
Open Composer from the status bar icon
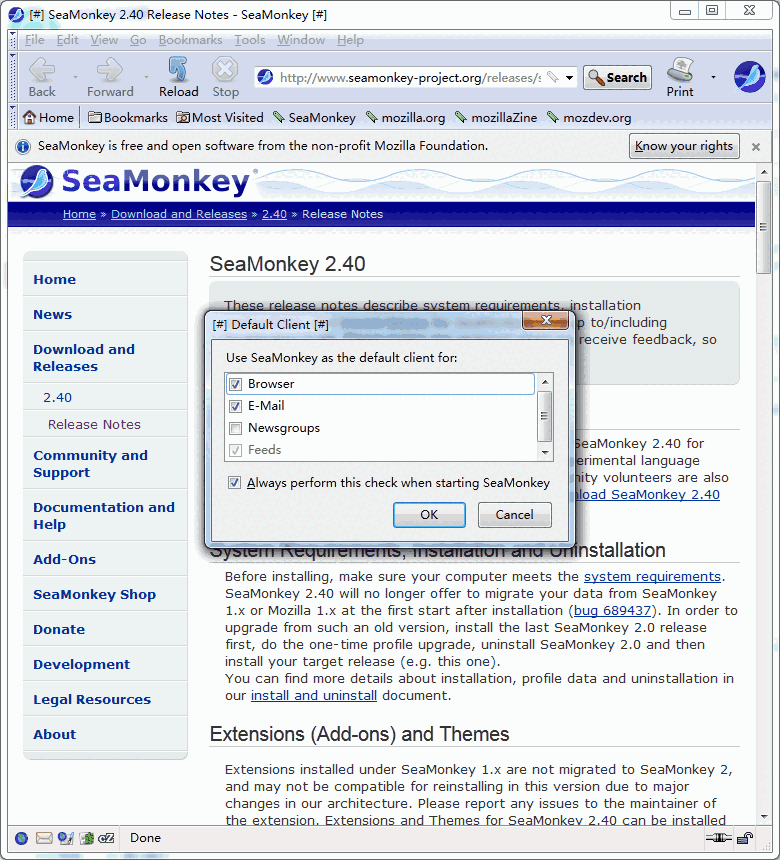pyautogui.click(x=66, y=838)
